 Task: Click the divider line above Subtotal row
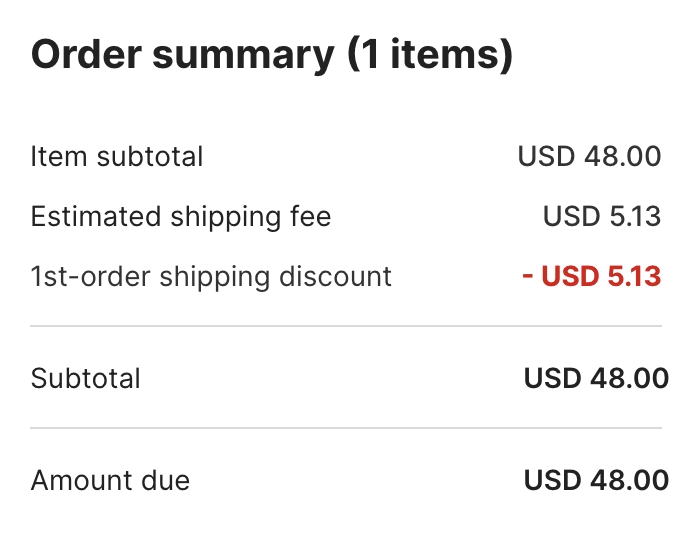pyautogui.click(x=346, y=327)
